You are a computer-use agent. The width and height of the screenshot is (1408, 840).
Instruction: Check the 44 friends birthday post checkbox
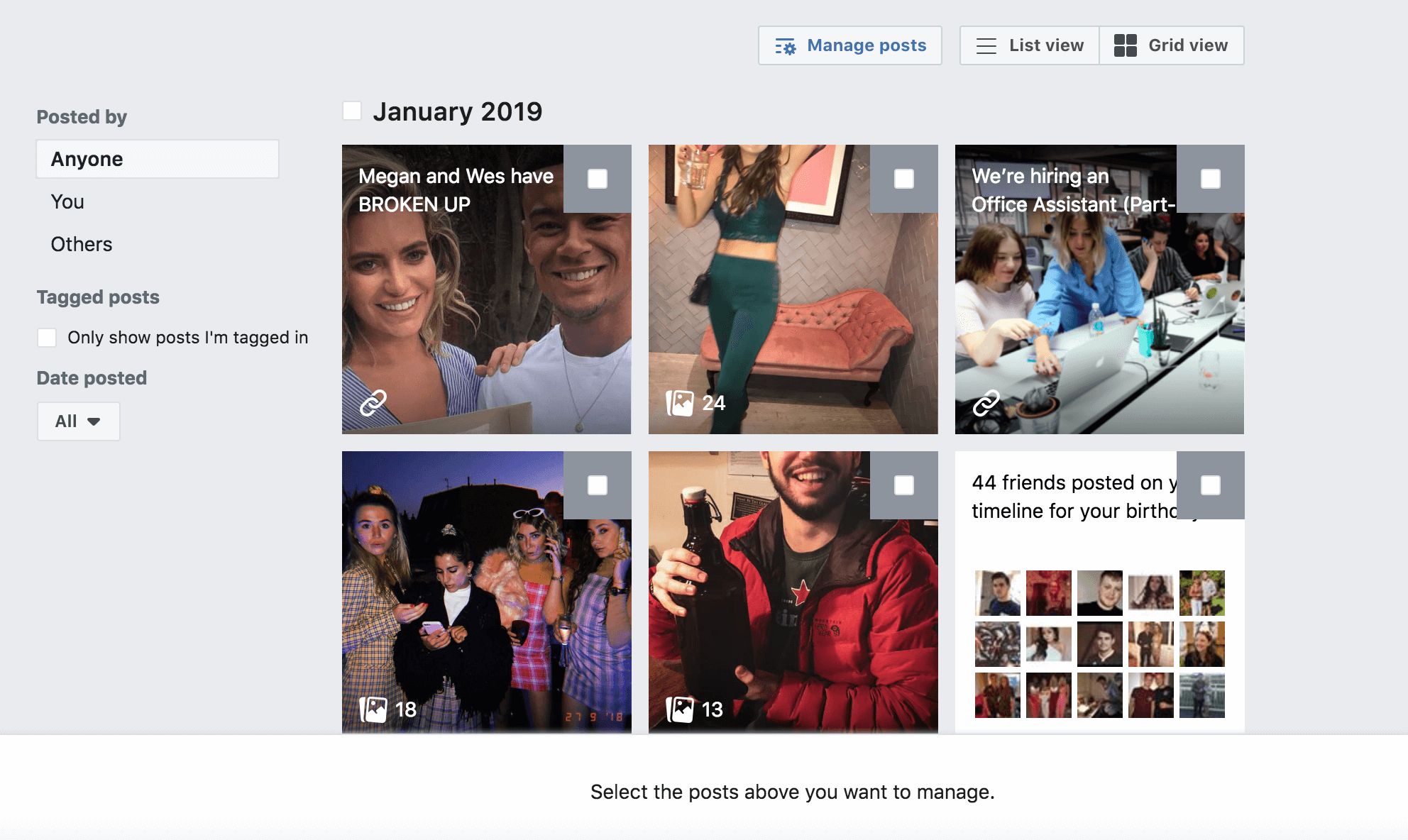1211,485
